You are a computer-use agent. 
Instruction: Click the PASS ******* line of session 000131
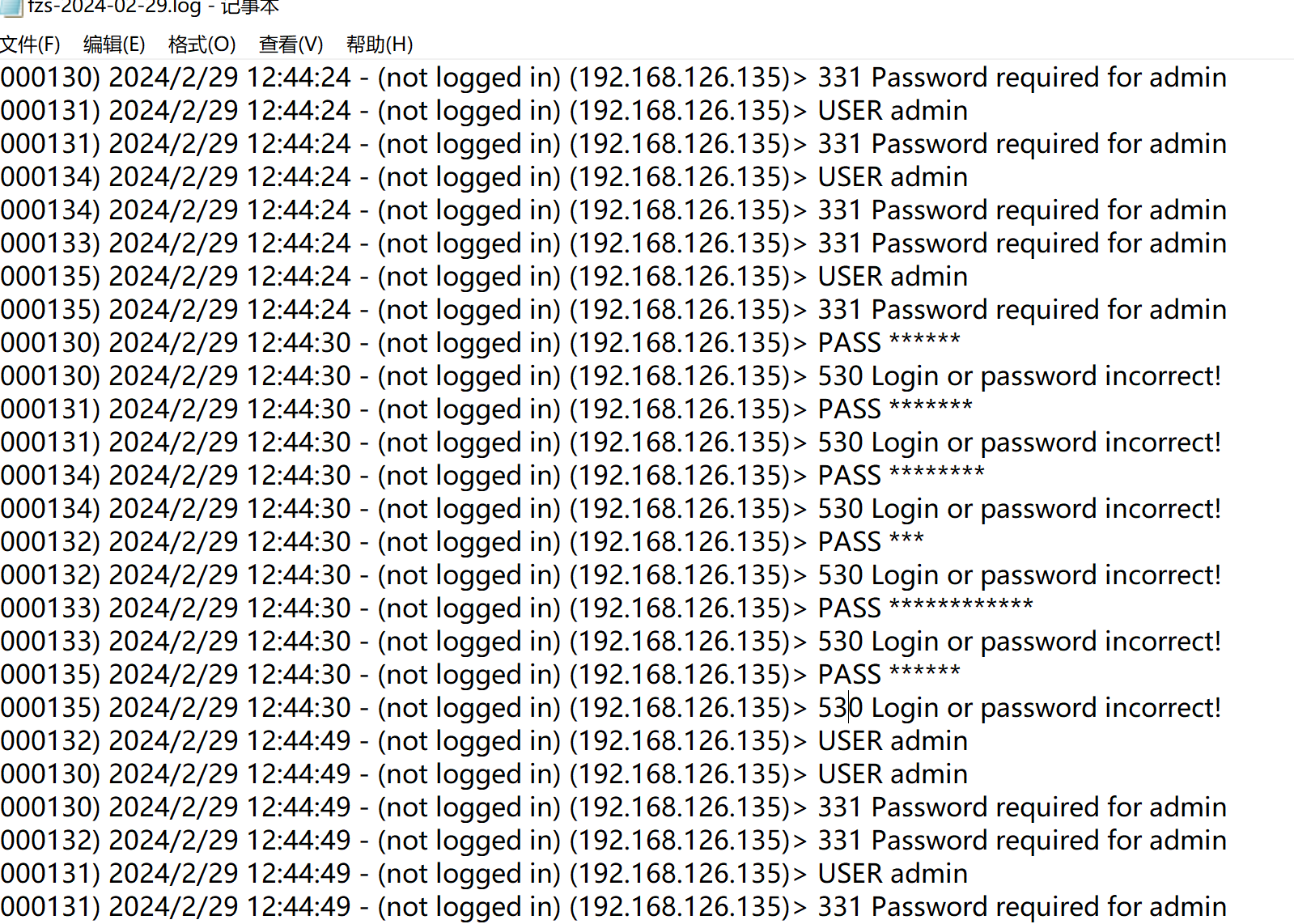(x=486, y=409)
